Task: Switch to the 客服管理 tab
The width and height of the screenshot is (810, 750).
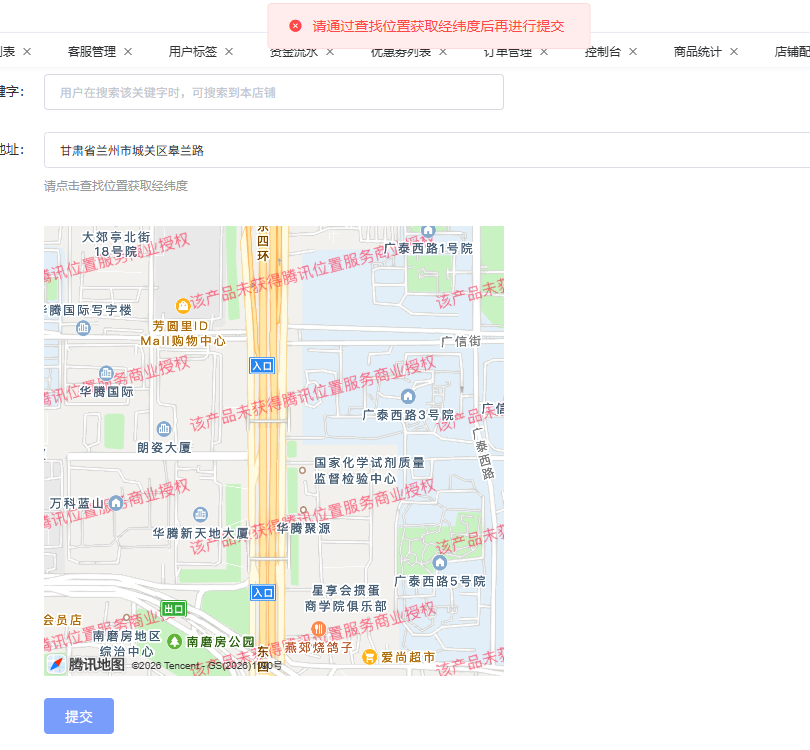Action: [x=92, y=52]
